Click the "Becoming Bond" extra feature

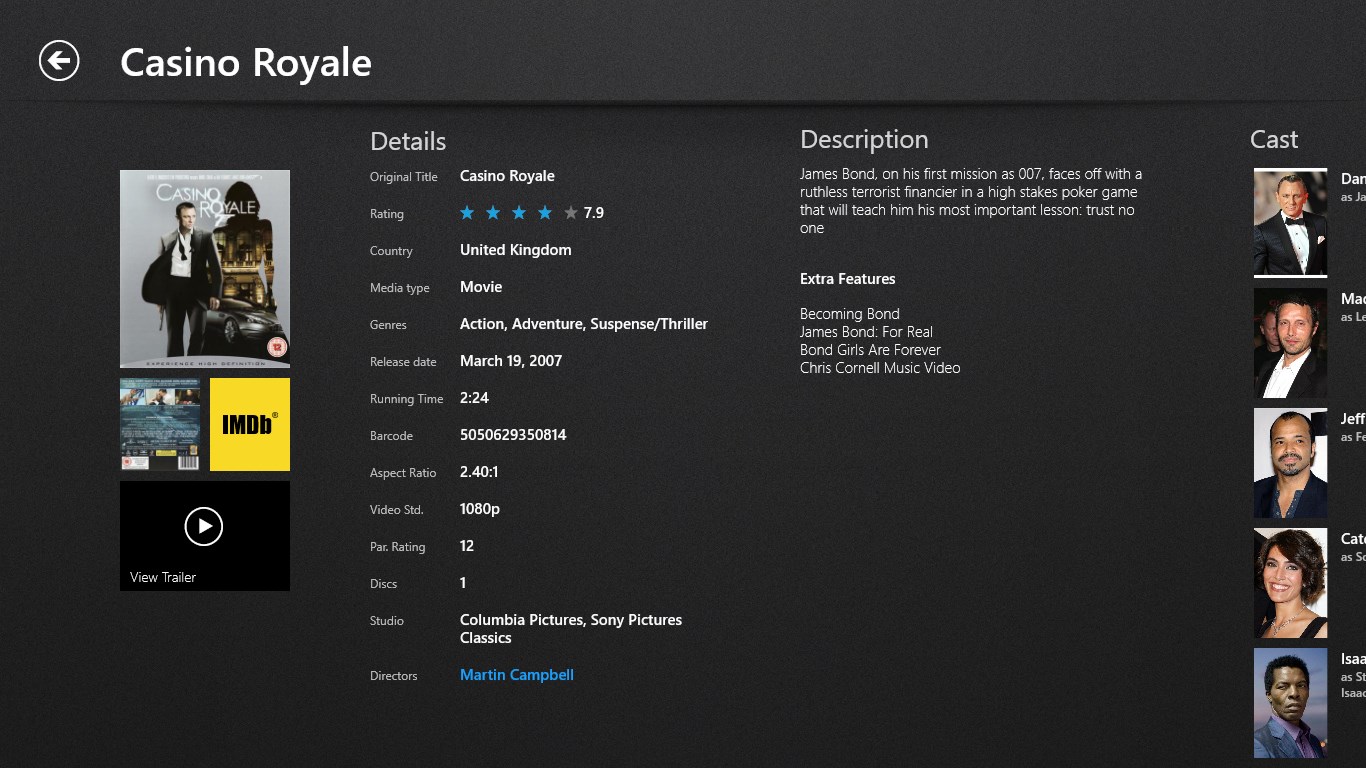(850, 314)
